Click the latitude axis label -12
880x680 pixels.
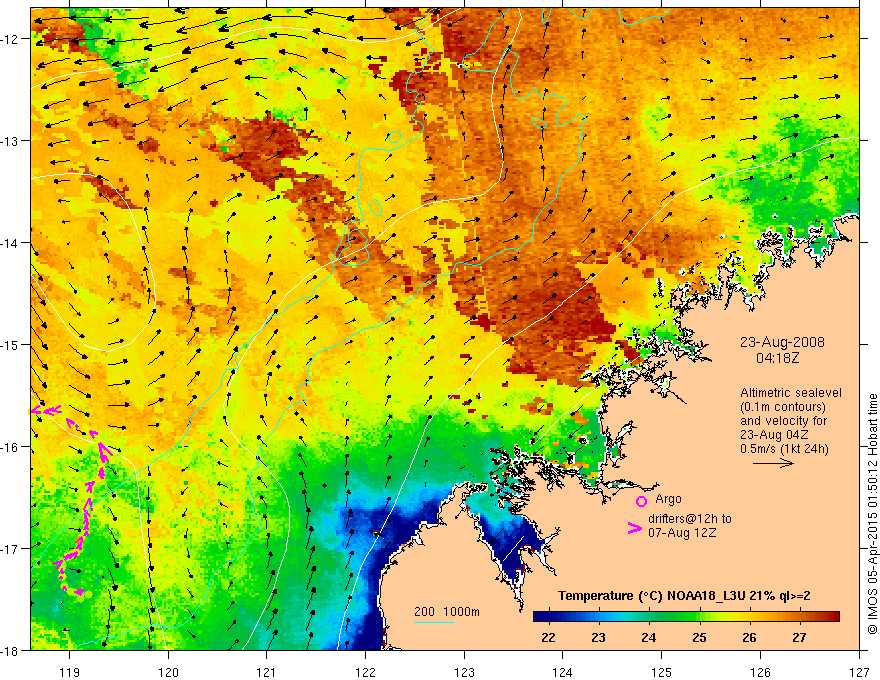point(12,39)
